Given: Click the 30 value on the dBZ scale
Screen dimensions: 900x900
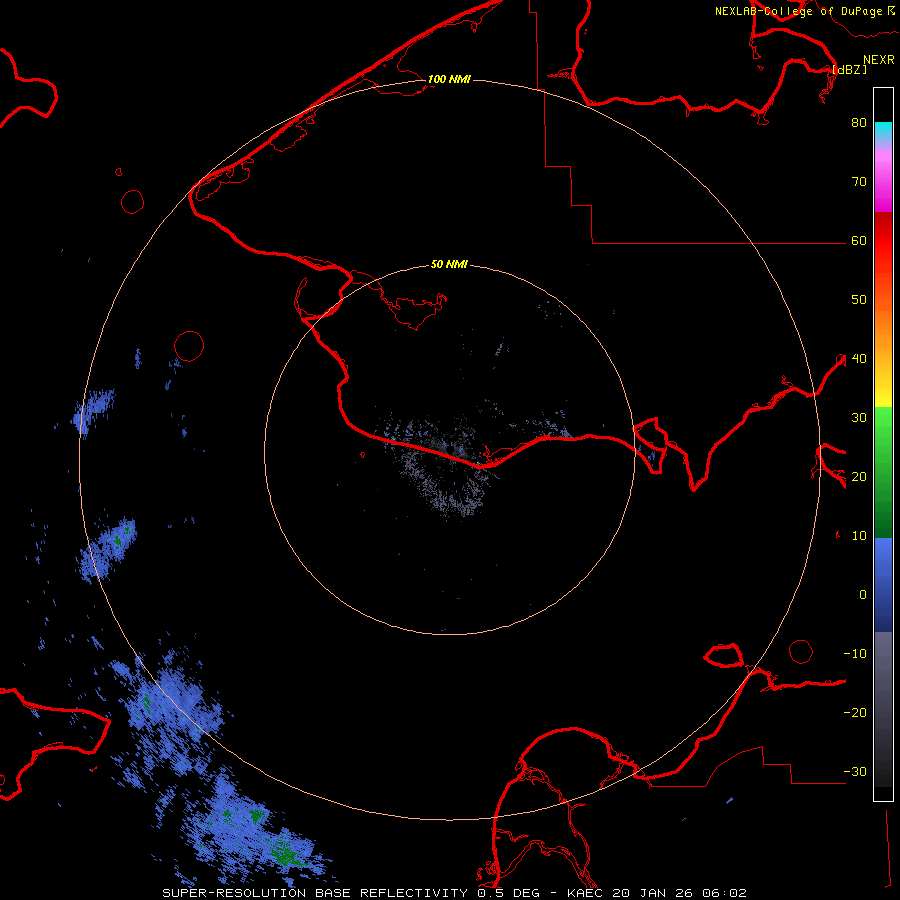Looking at the screenshot, I should tap(859, 418).
